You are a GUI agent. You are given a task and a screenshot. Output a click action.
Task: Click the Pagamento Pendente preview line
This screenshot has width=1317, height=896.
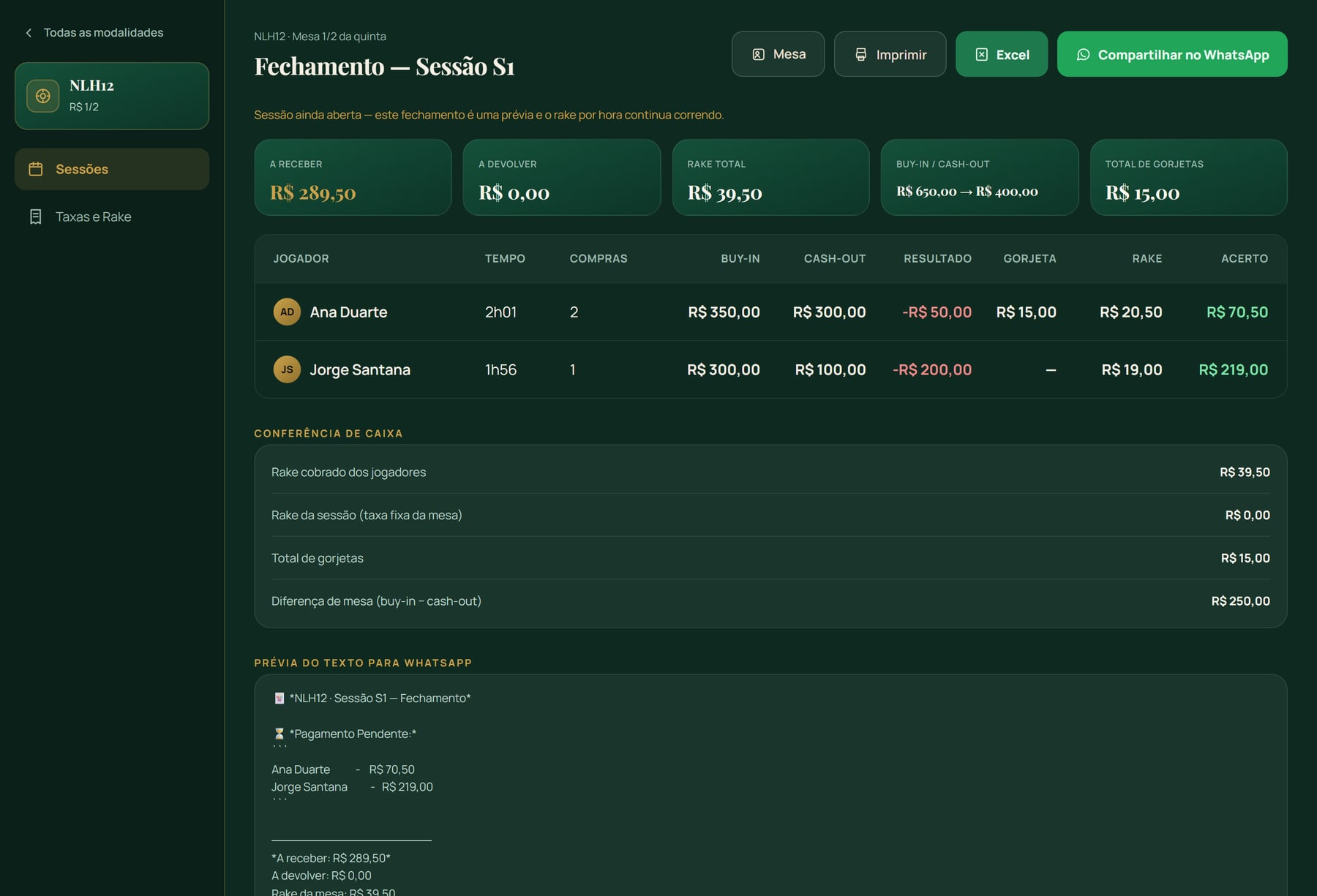tap(345, 734)
